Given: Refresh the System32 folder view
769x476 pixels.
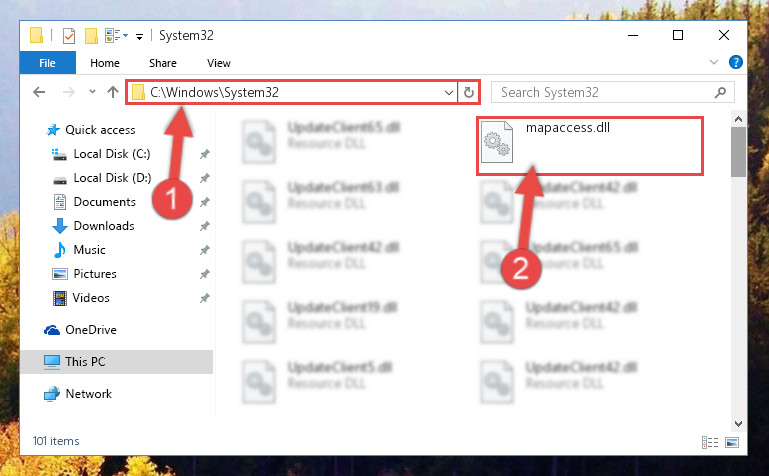Looking at the screenshot, I should [x=469, y=92].
